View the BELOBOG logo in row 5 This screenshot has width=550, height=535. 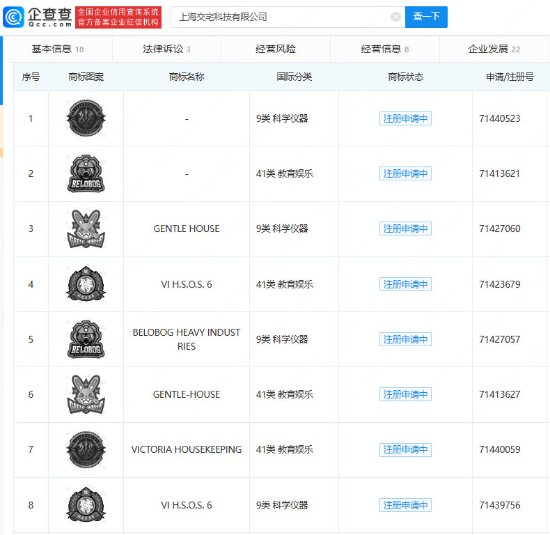click(86, 339)
